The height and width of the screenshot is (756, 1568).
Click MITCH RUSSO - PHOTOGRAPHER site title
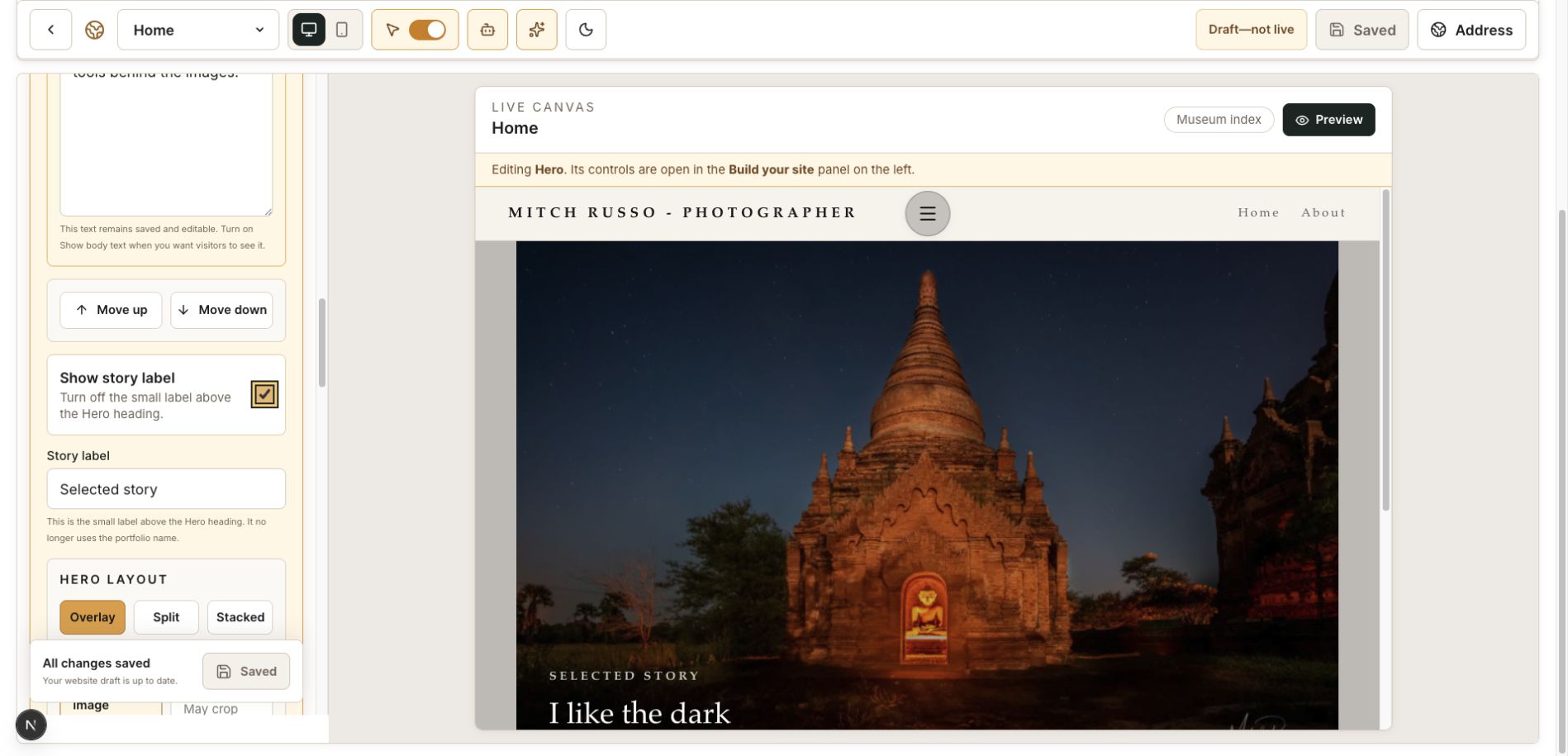682,213
